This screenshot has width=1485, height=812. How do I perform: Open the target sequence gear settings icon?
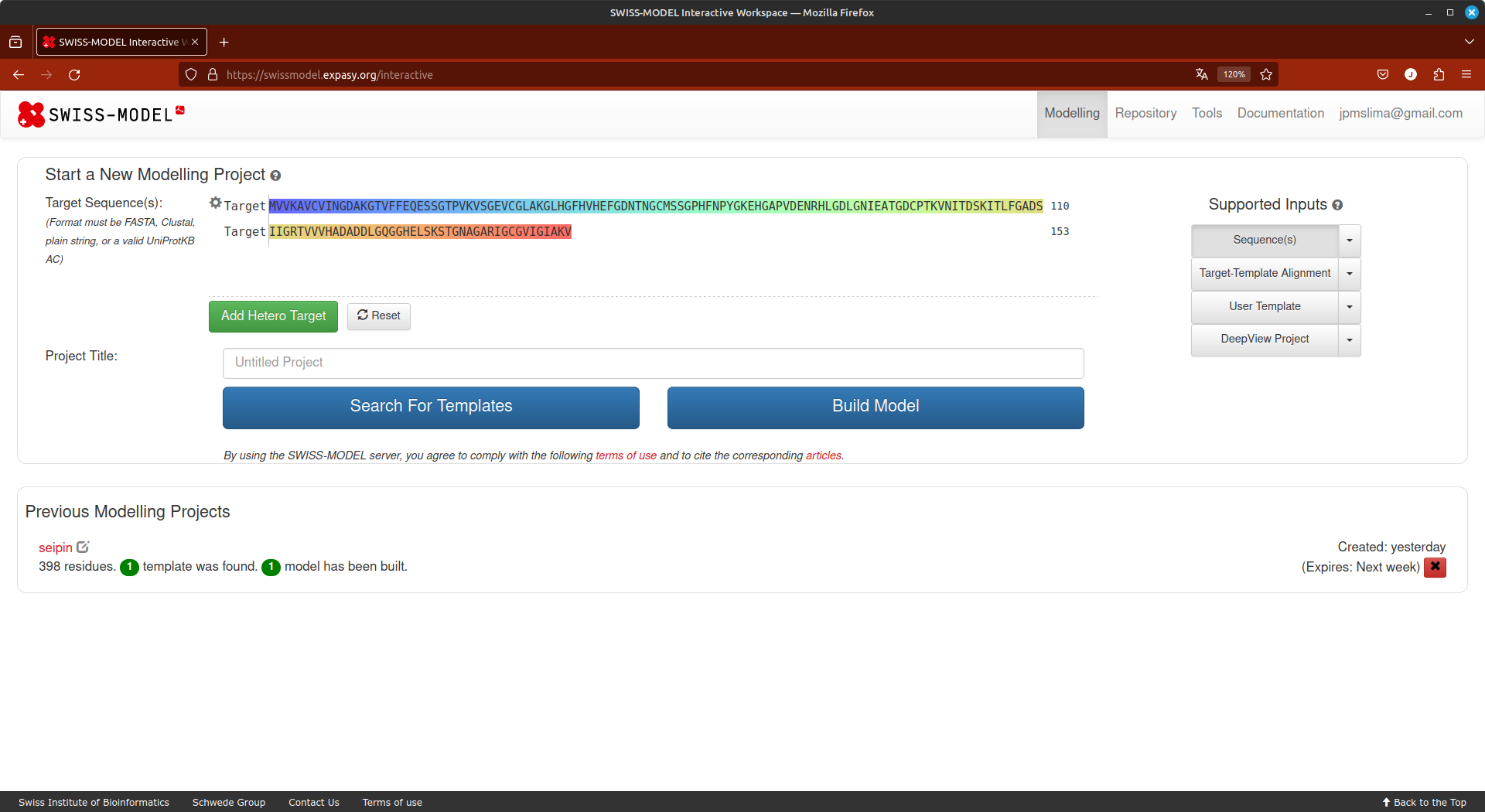(216, 203)
